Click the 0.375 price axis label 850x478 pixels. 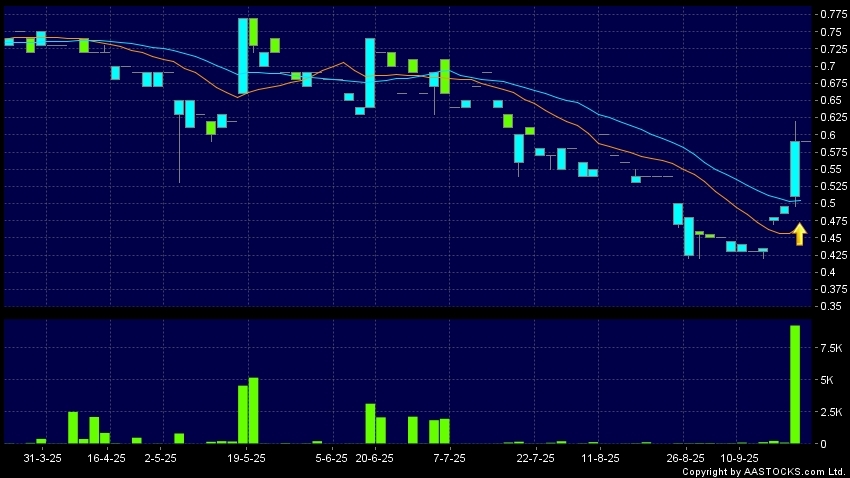point(834,289)
